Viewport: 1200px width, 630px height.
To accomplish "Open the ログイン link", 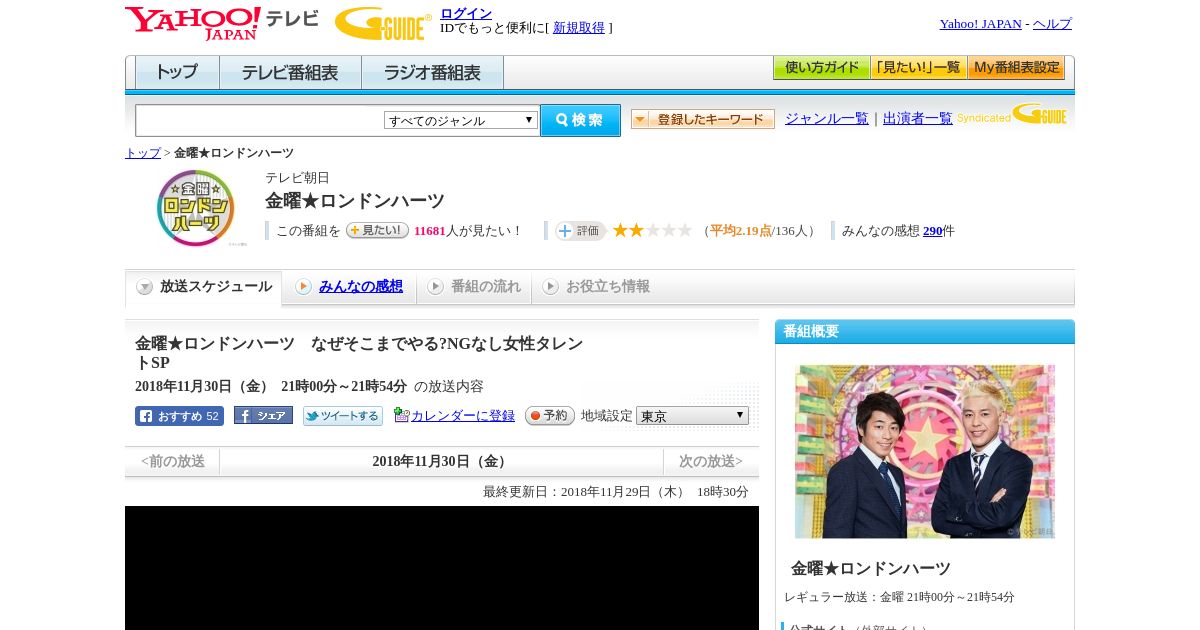I will pos(466,13).
